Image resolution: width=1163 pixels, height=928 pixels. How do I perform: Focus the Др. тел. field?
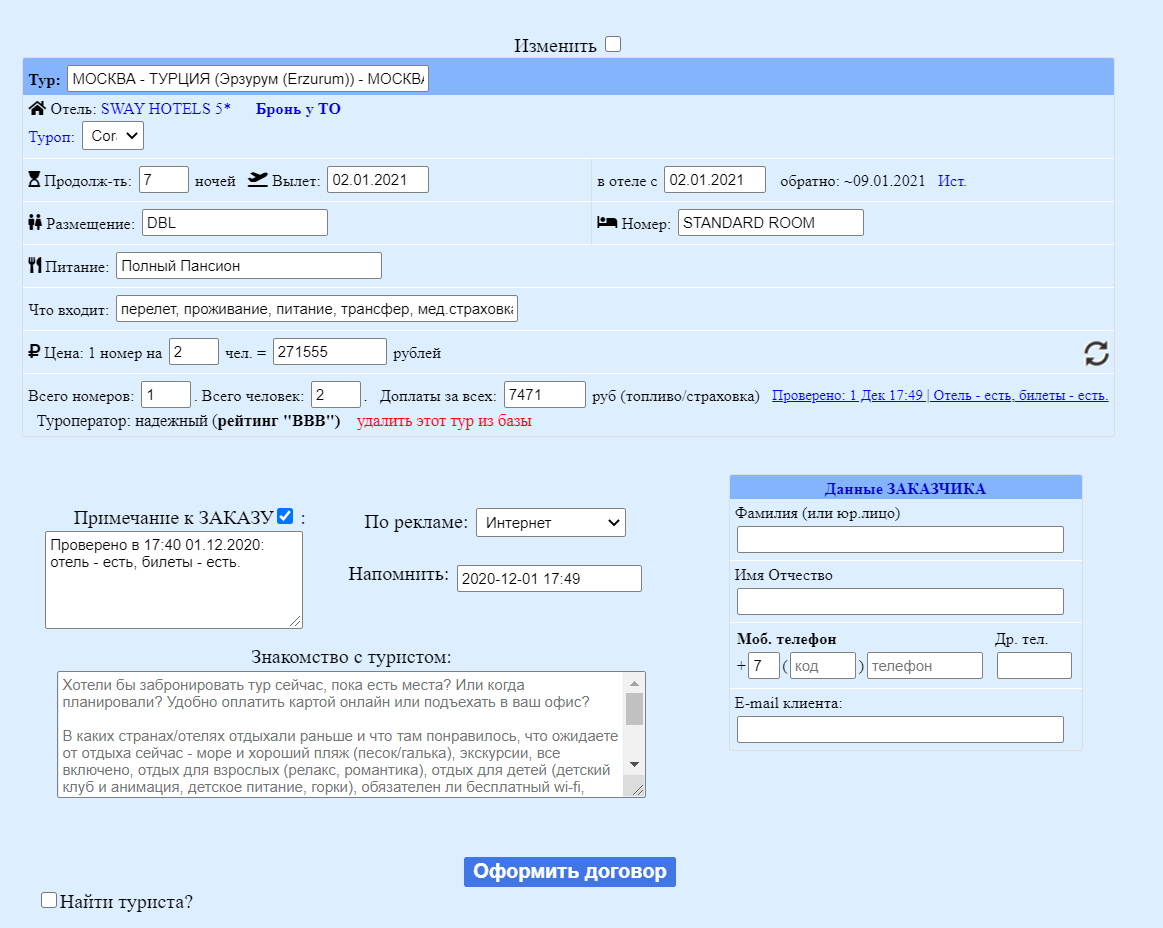click(1034, 665)
